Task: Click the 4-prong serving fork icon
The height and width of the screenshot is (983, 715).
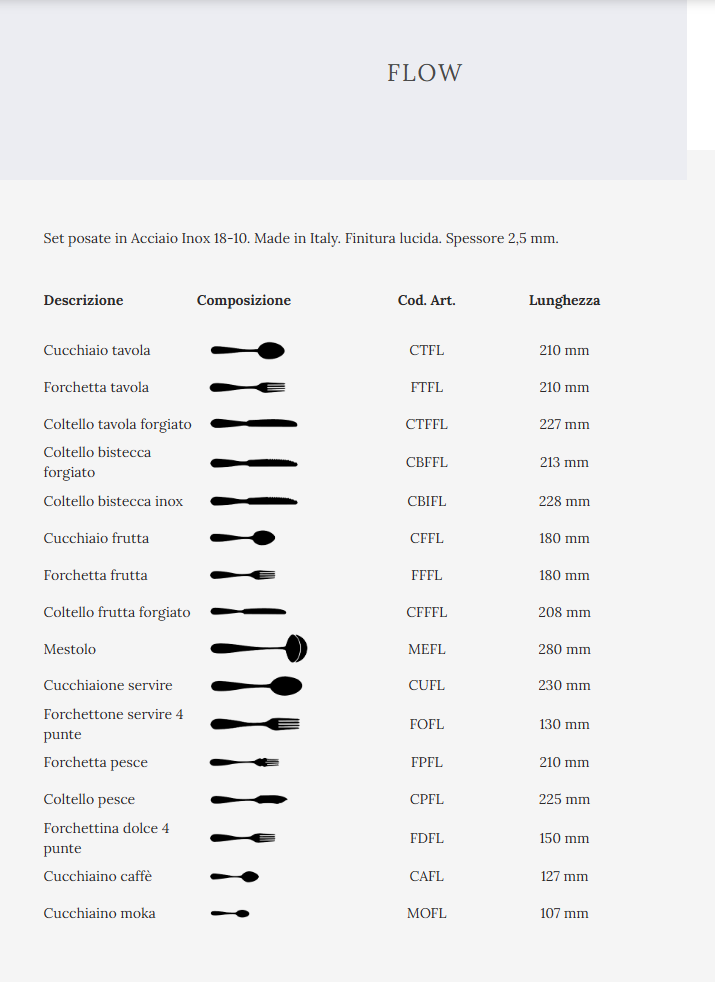Action: coord(254,724)
